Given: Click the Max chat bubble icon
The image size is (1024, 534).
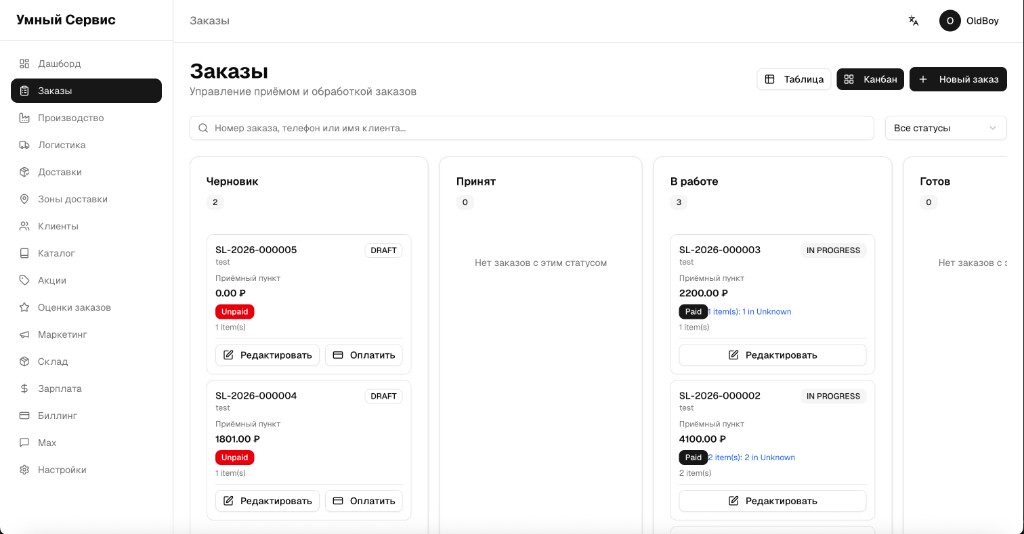Looking at the screenshot, I should point(25,442).
